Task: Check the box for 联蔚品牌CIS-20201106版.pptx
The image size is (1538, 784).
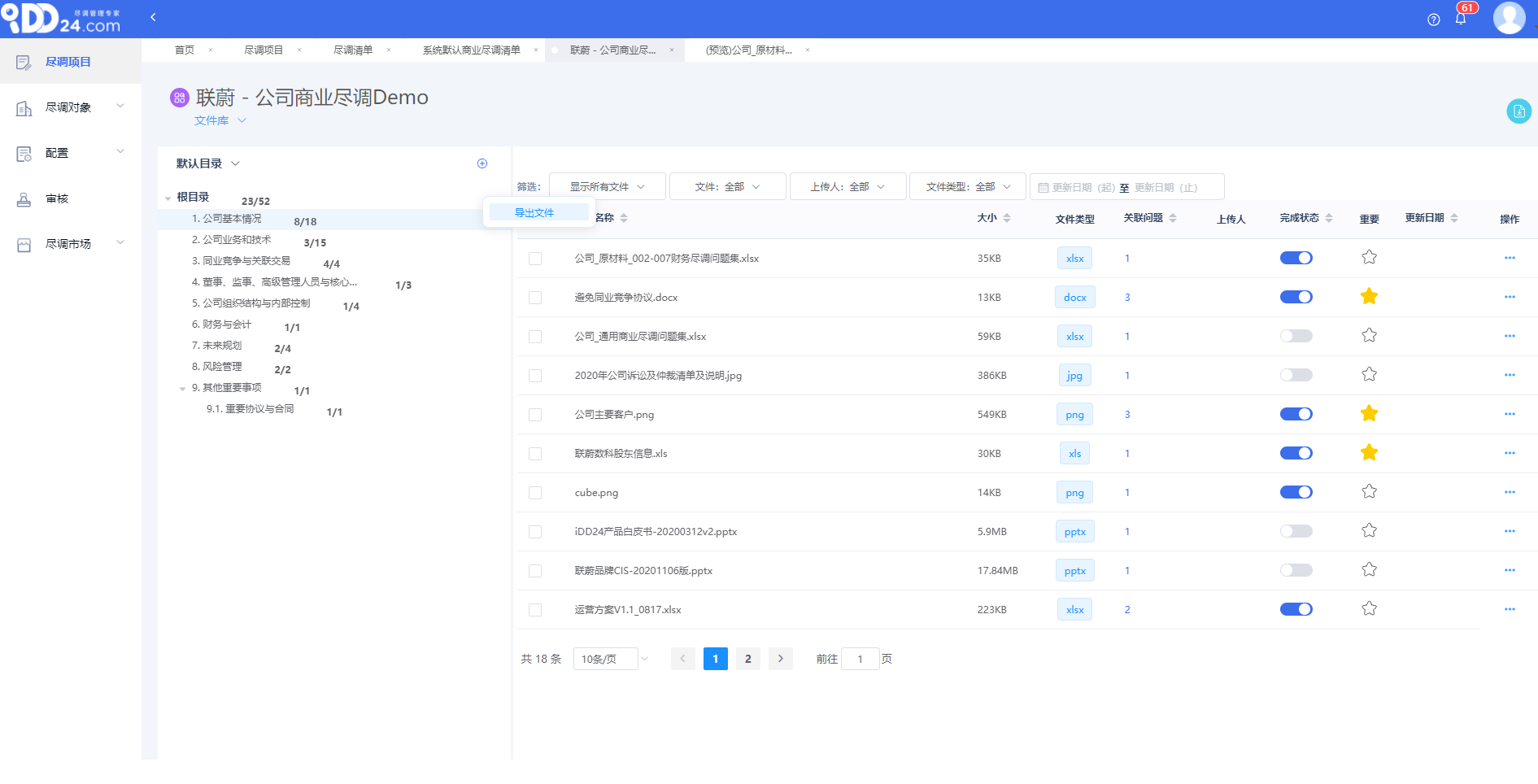Action: point(535,571)
